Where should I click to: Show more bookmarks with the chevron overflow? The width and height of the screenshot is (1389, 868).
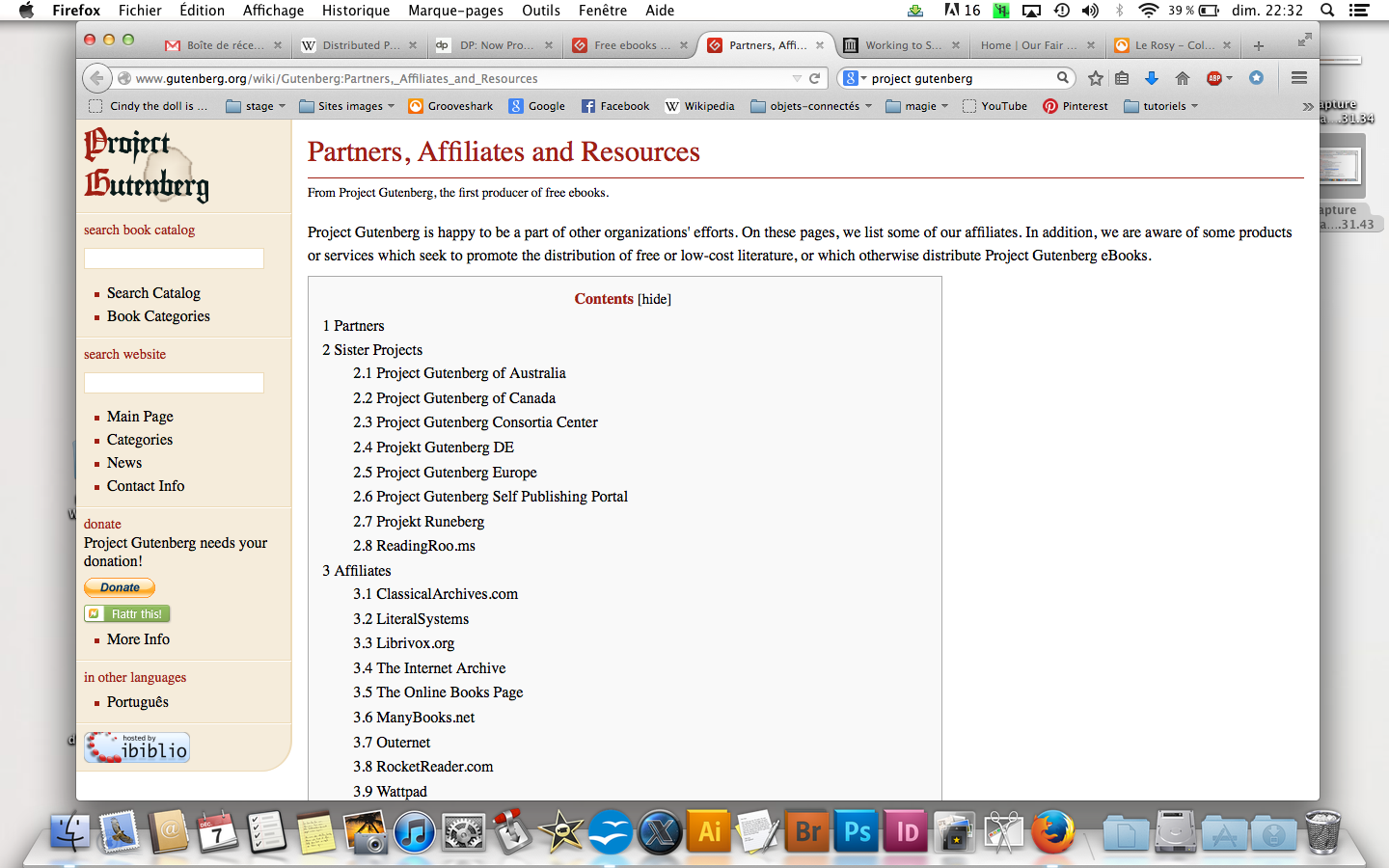click(x=1307, y=106)
